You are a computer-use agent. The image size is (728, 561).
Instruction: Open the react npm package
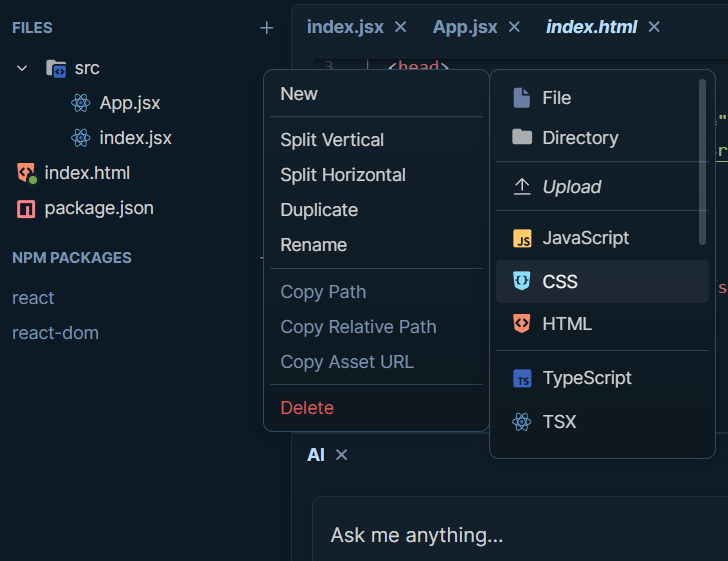33,298
